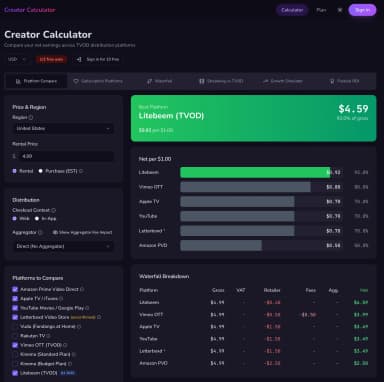Screen dimensions: 384x382
Task: Click the green Litebeem bar in chart
Action: point(255,172)
